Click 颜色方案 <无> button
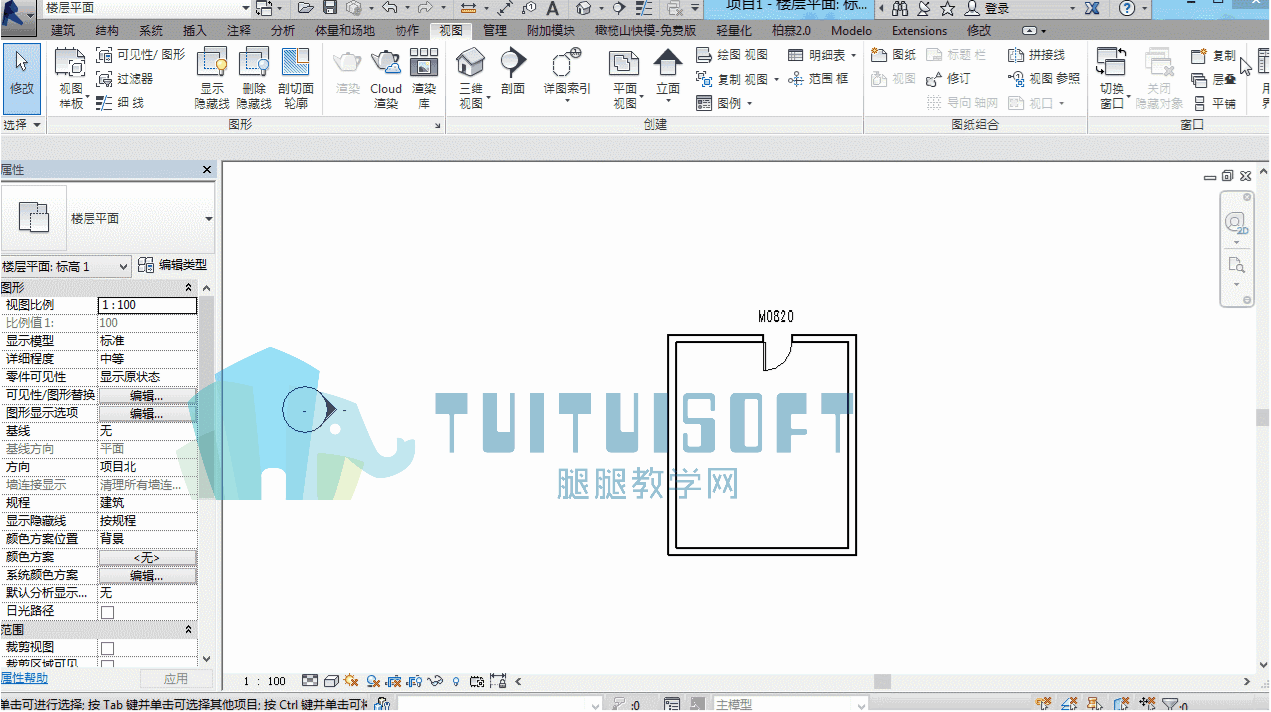The image size is (1271, 712). 147,557
